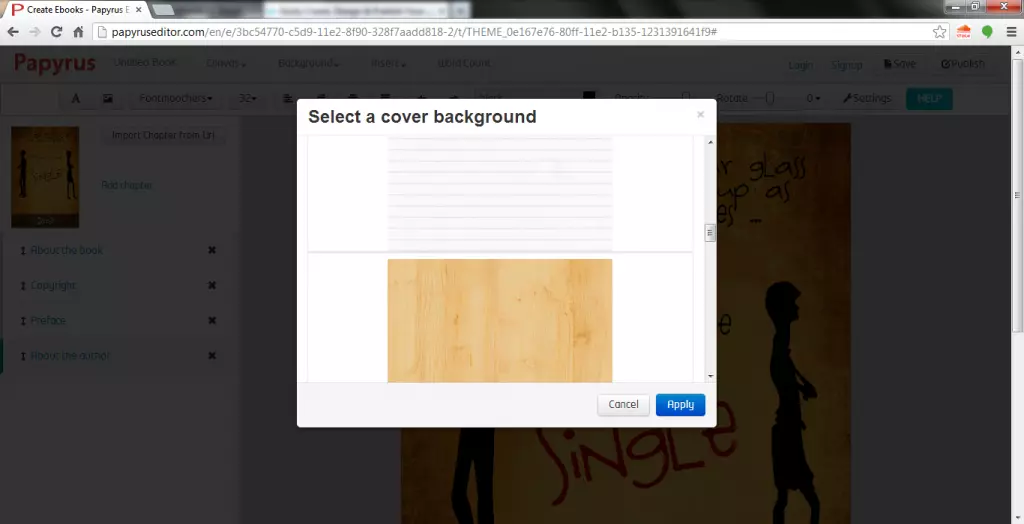Select the book cover thumbnail in sidebar
1024x524 pixels.
click(45, 177)
